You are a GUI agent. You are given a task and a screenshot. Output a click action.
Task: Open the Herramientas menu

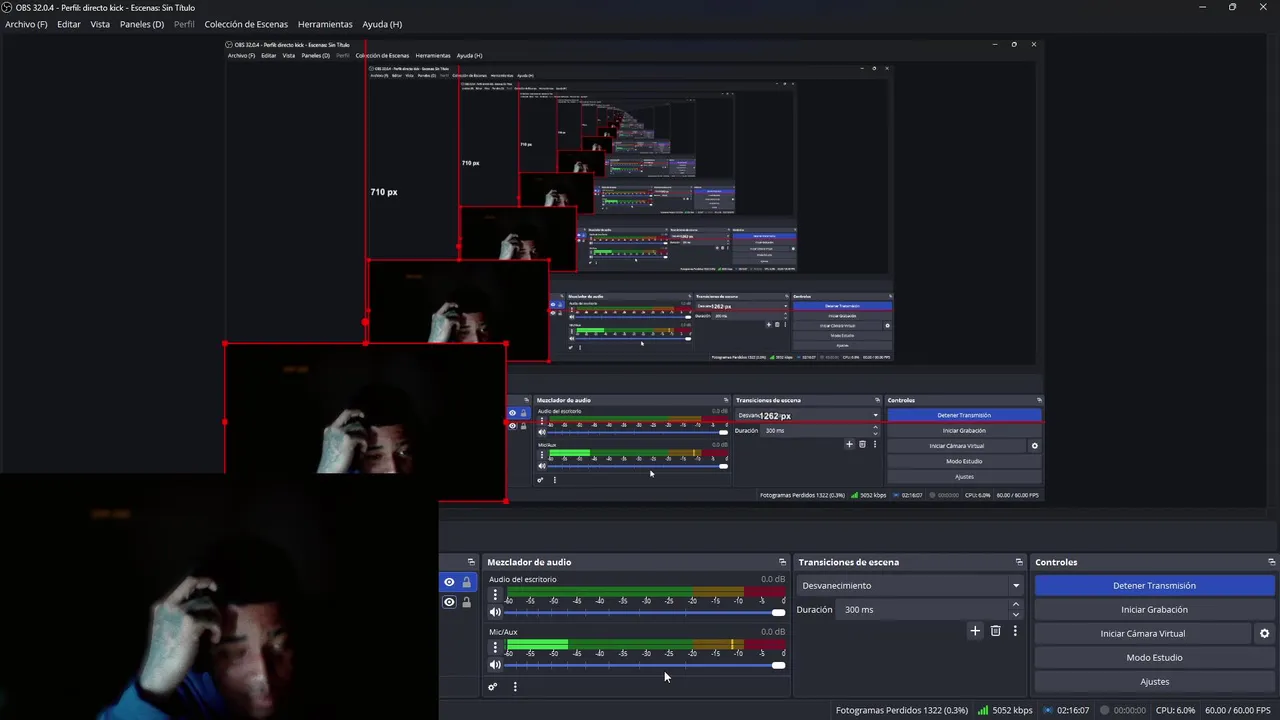click(325, 24)
